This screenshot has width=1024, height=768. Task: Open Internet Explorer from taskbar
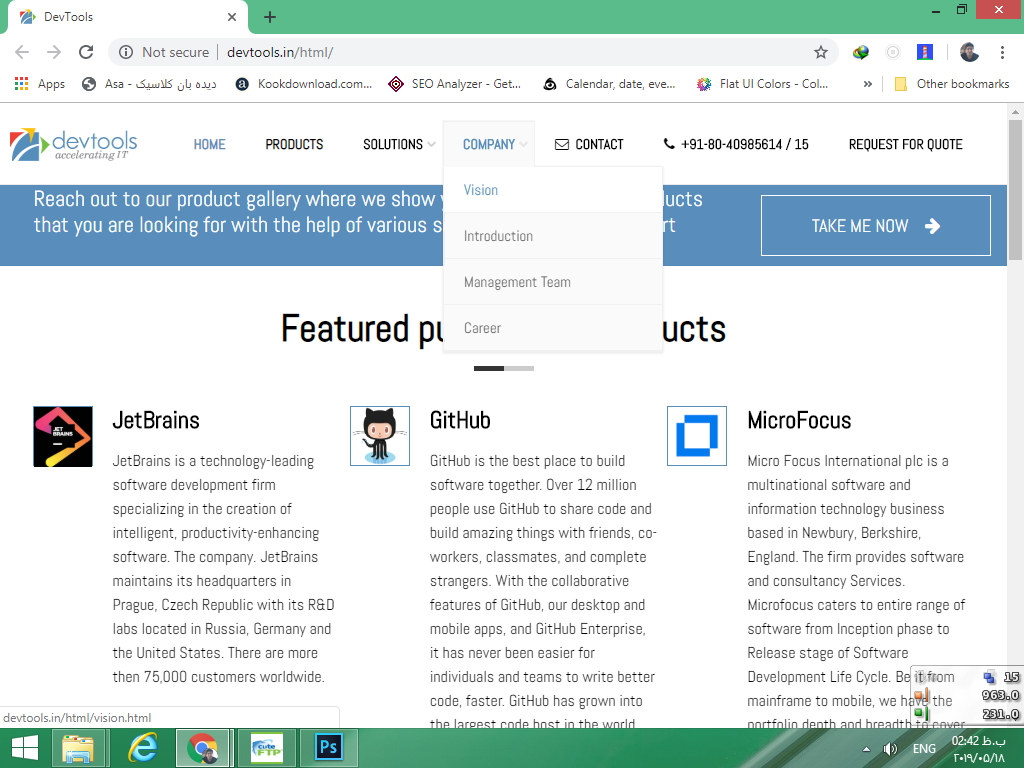click(x=142, y=748)
